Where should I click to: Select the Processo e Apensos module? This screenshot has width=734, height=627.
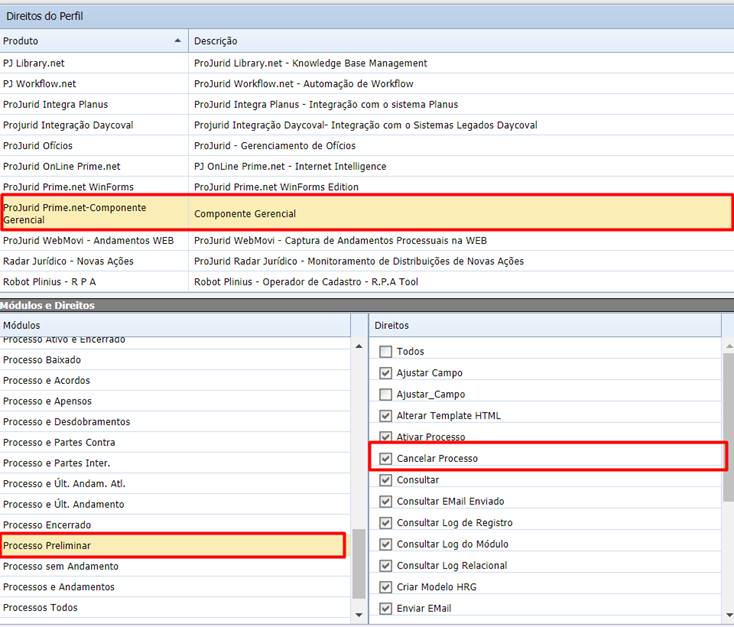[x=175, y=401]
